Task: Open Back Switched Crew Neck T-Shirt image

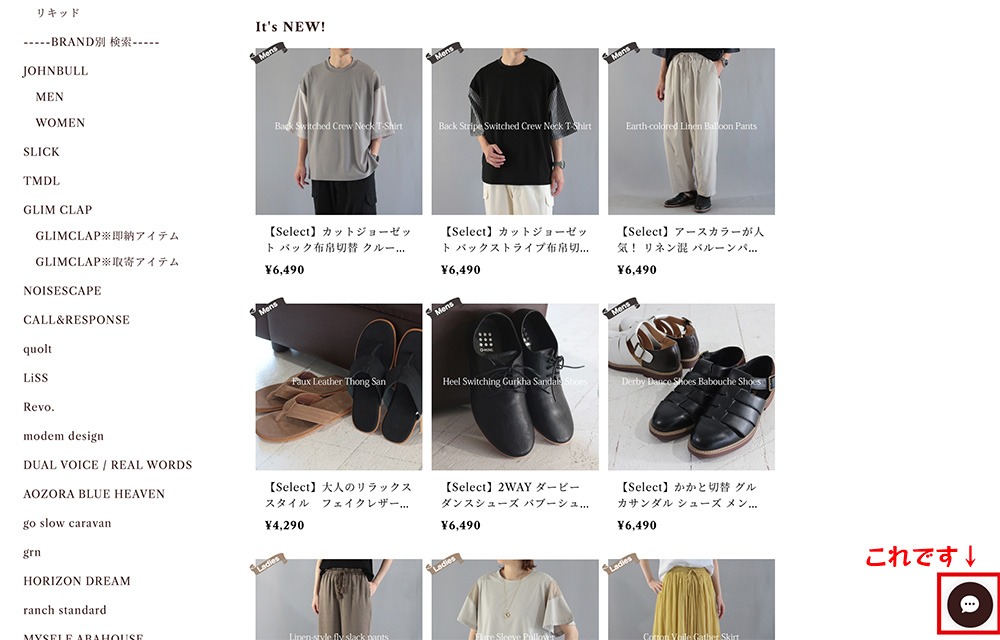Action: [x=339, y=131]
